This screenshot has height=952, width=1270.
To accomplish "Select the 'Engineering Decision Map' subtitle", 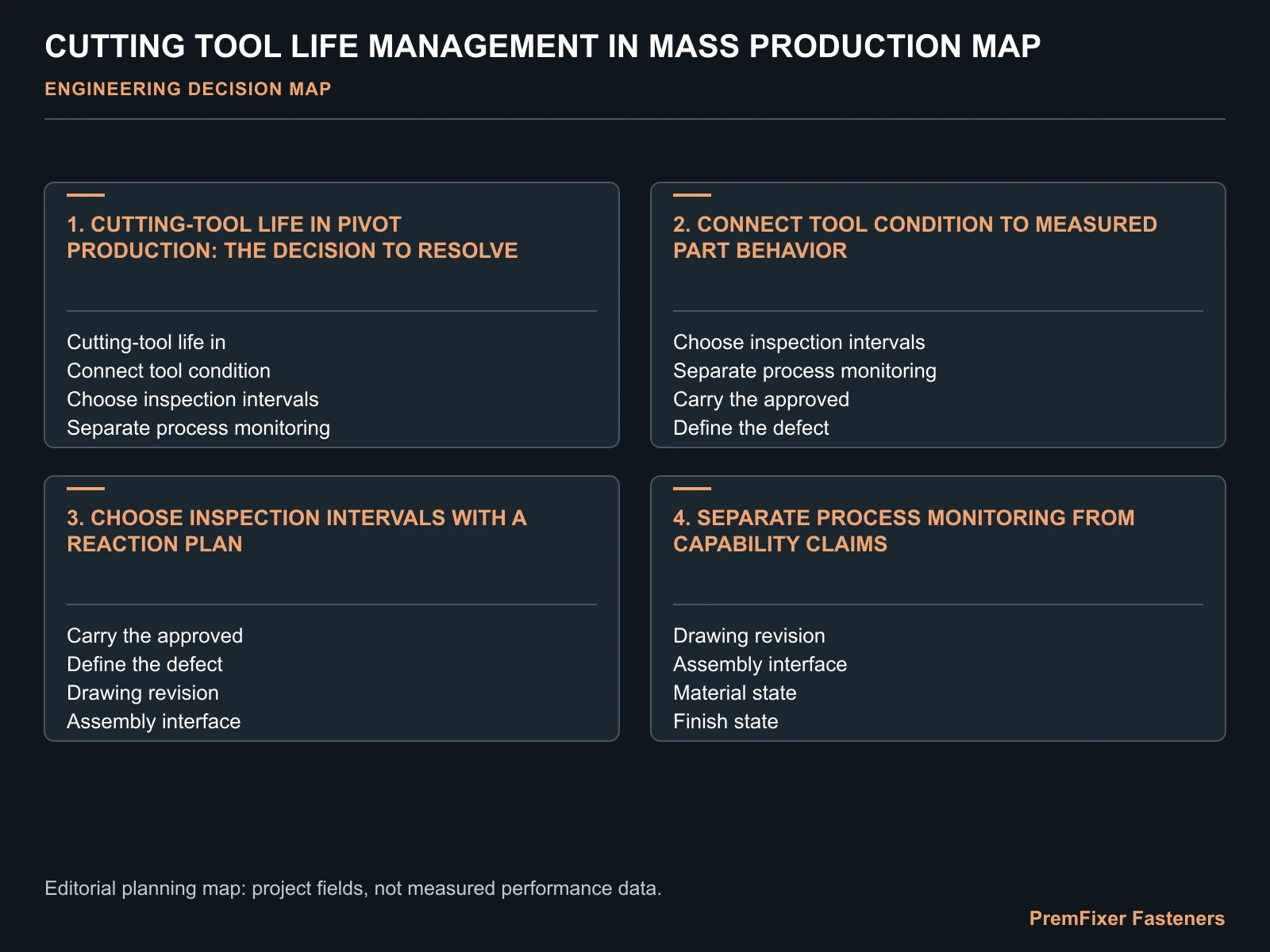I will (188, 89).
